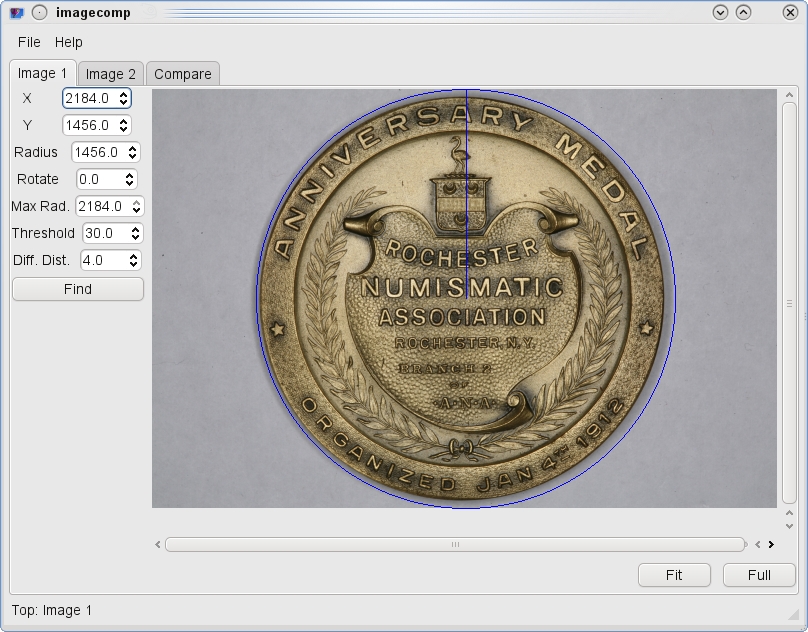Click the horizontal scrollbar handle

tap(455, 544)
